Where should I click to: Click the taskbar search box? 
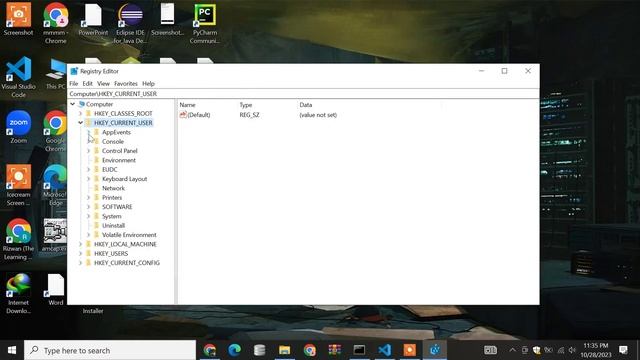point(110,350)
